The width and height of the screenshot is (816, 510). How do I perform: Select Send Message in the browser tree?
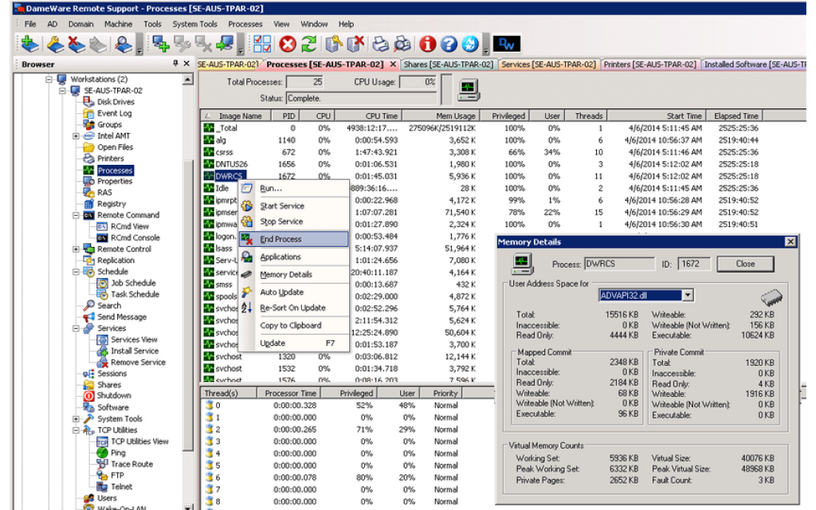122,317
